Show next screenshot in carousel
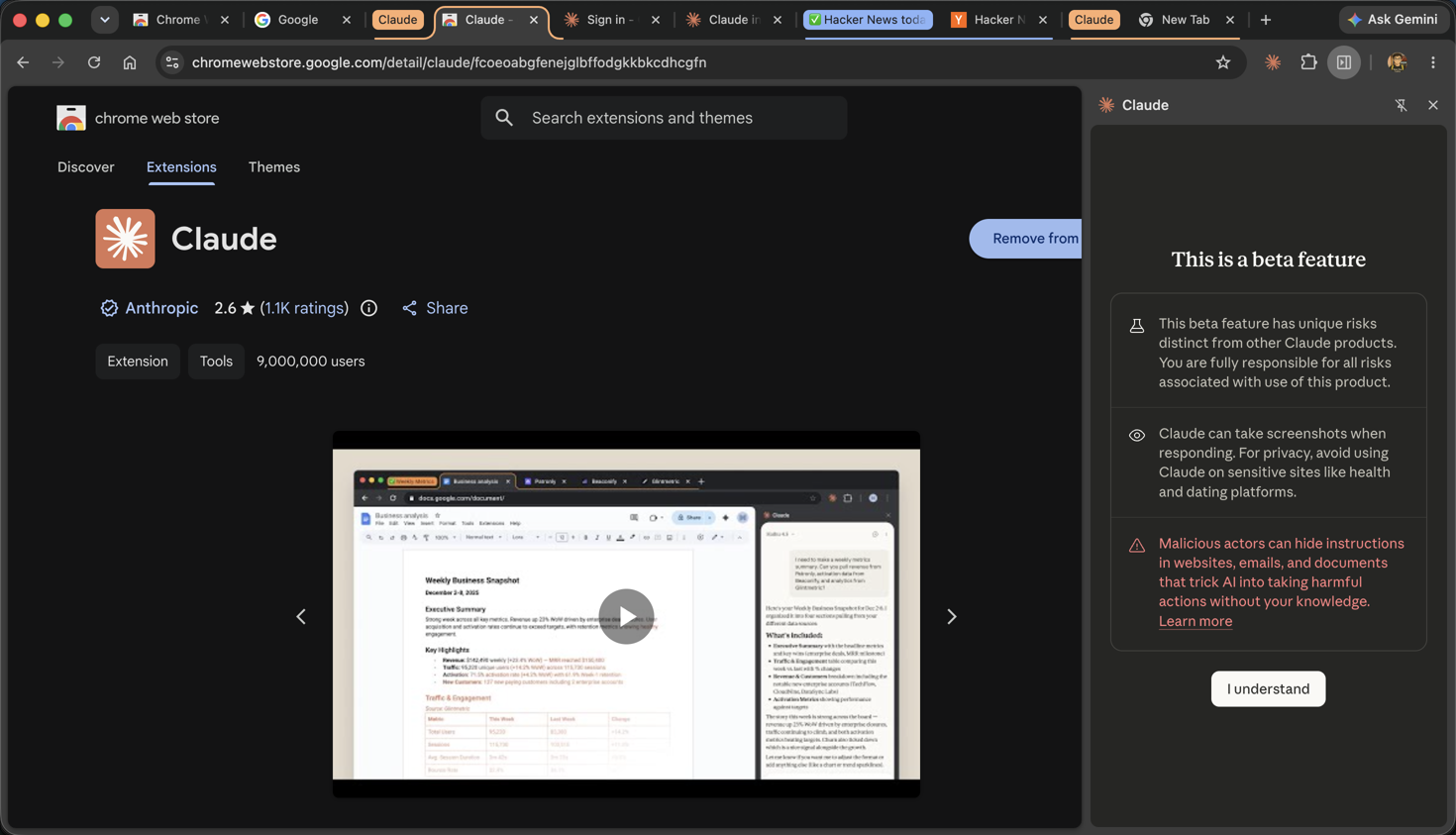 (952, 616)
